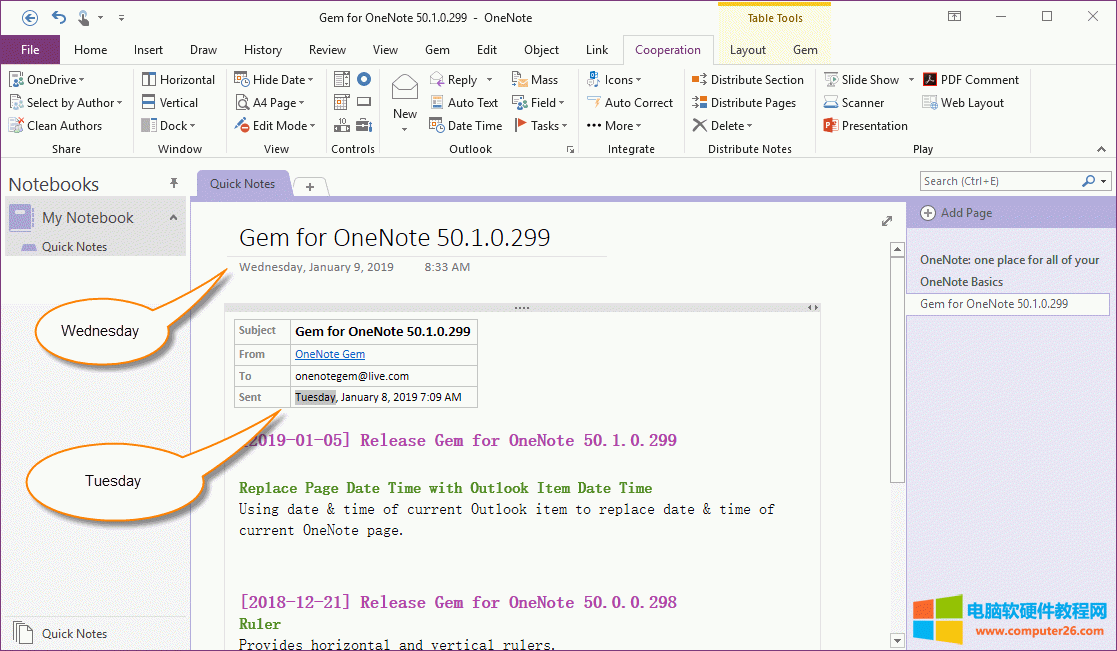Switch to the Cooperation ribbon tab

pos(667,49)
